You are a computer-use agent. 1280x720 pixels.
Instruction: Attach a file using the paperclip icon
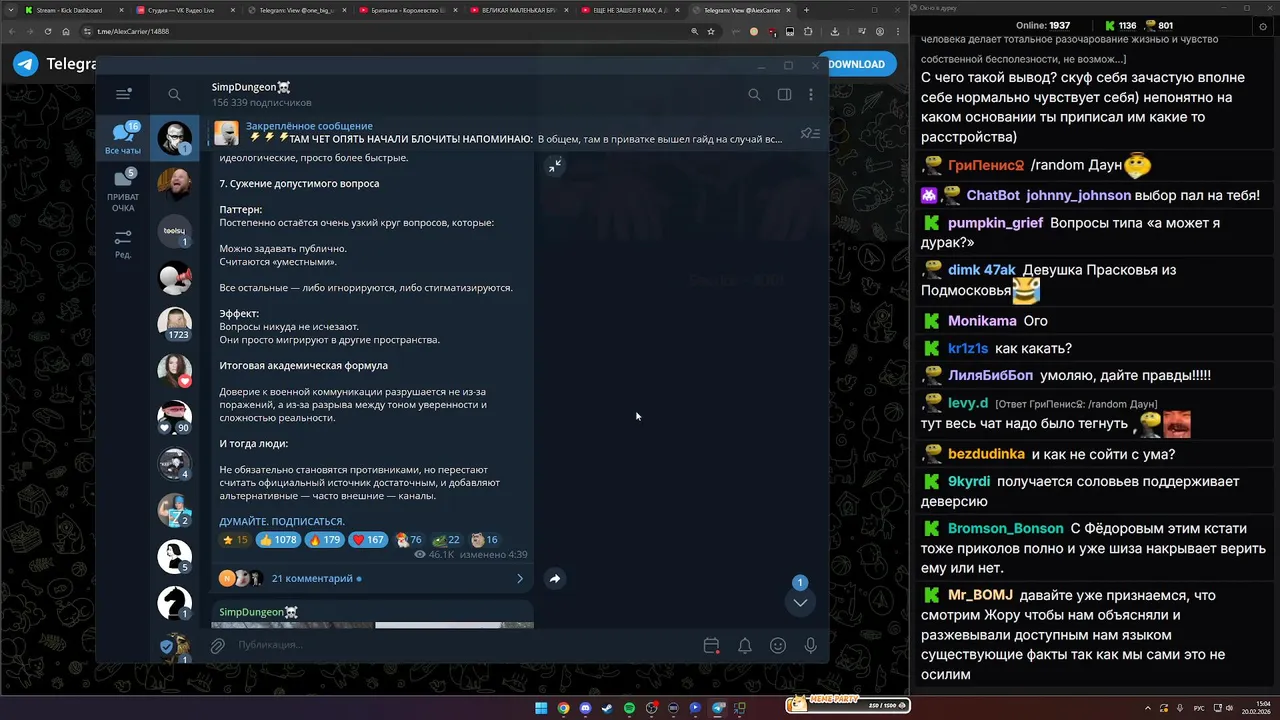tap(218, 645)
